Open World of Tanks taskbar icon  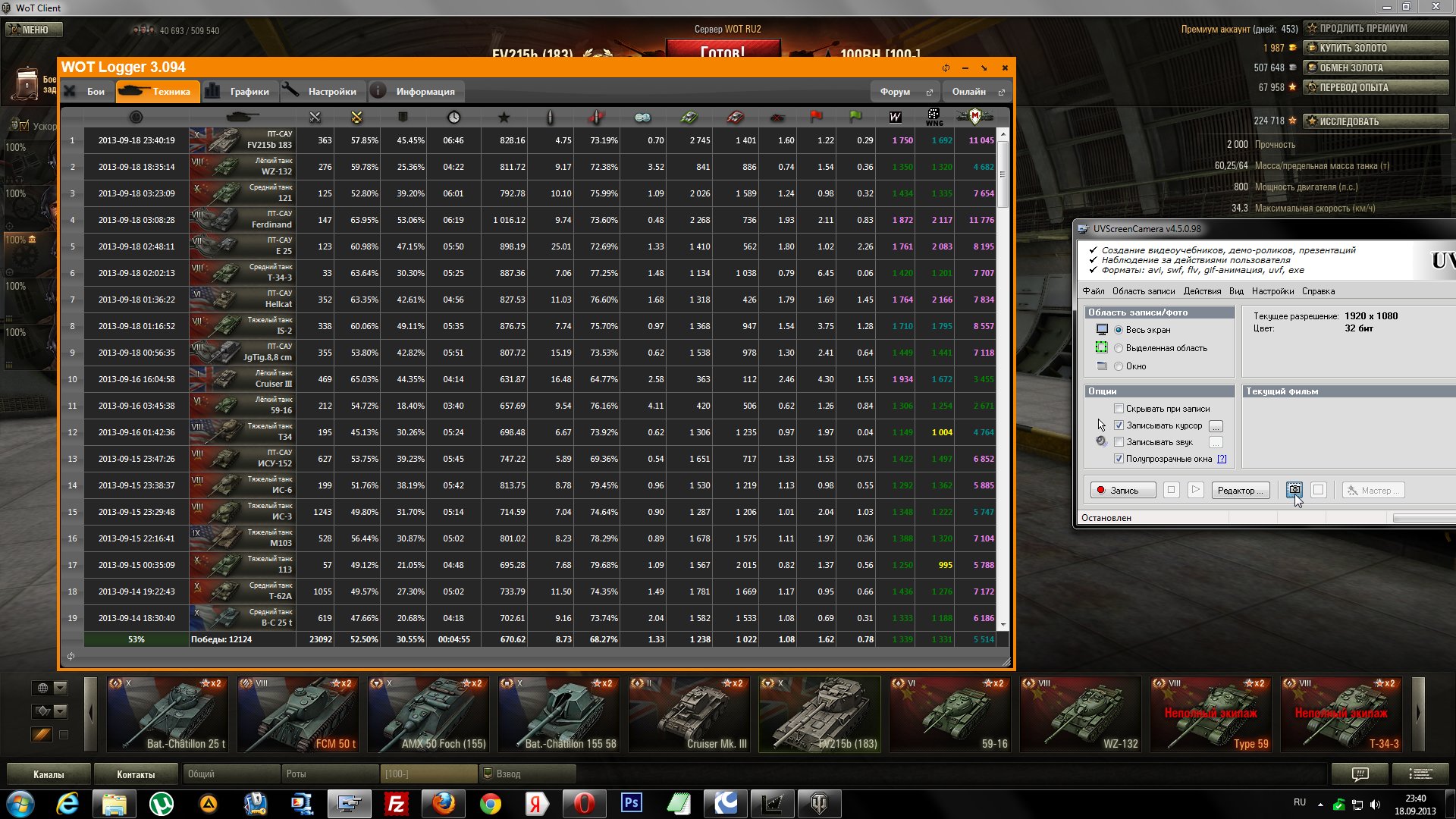point(819,804)
